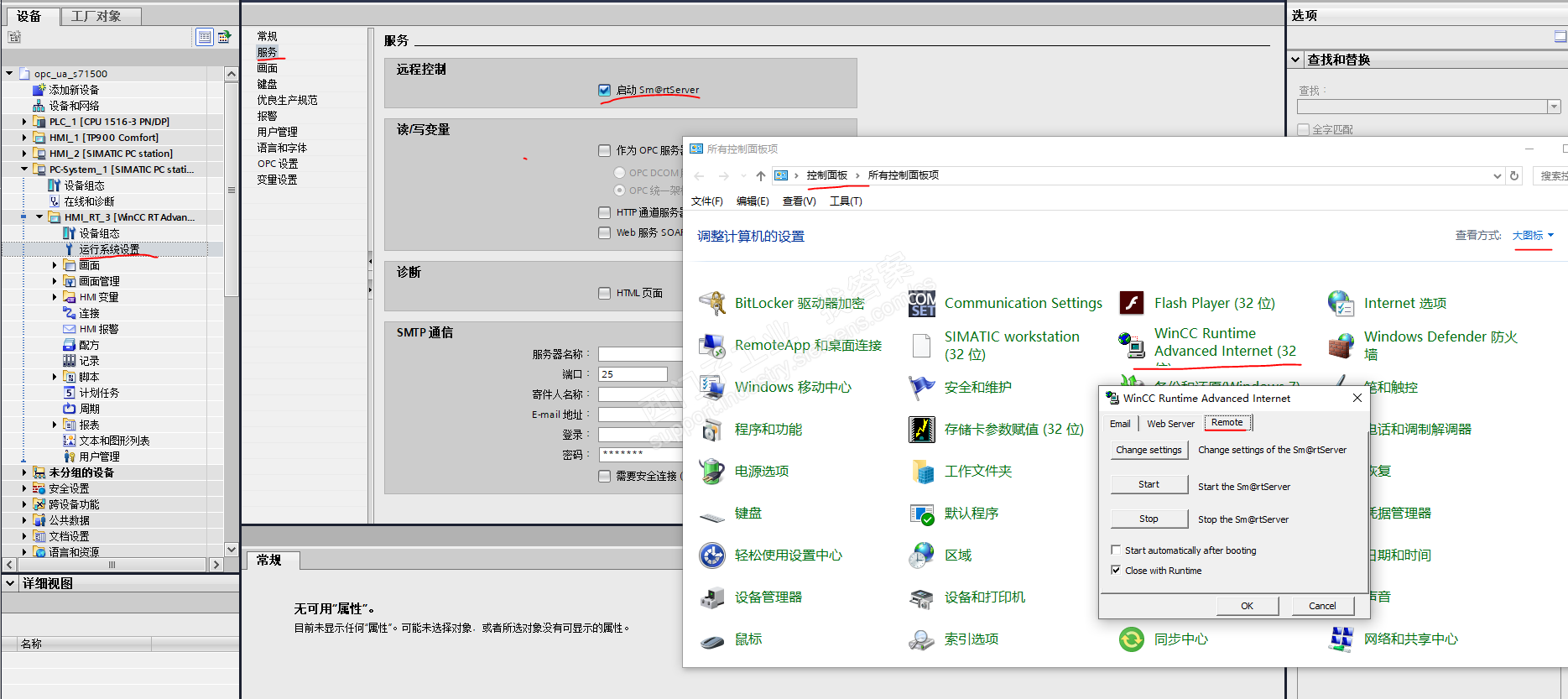Click Start button for Sm@rtServer
The image size is (1568, 699).
point(1149,484)
